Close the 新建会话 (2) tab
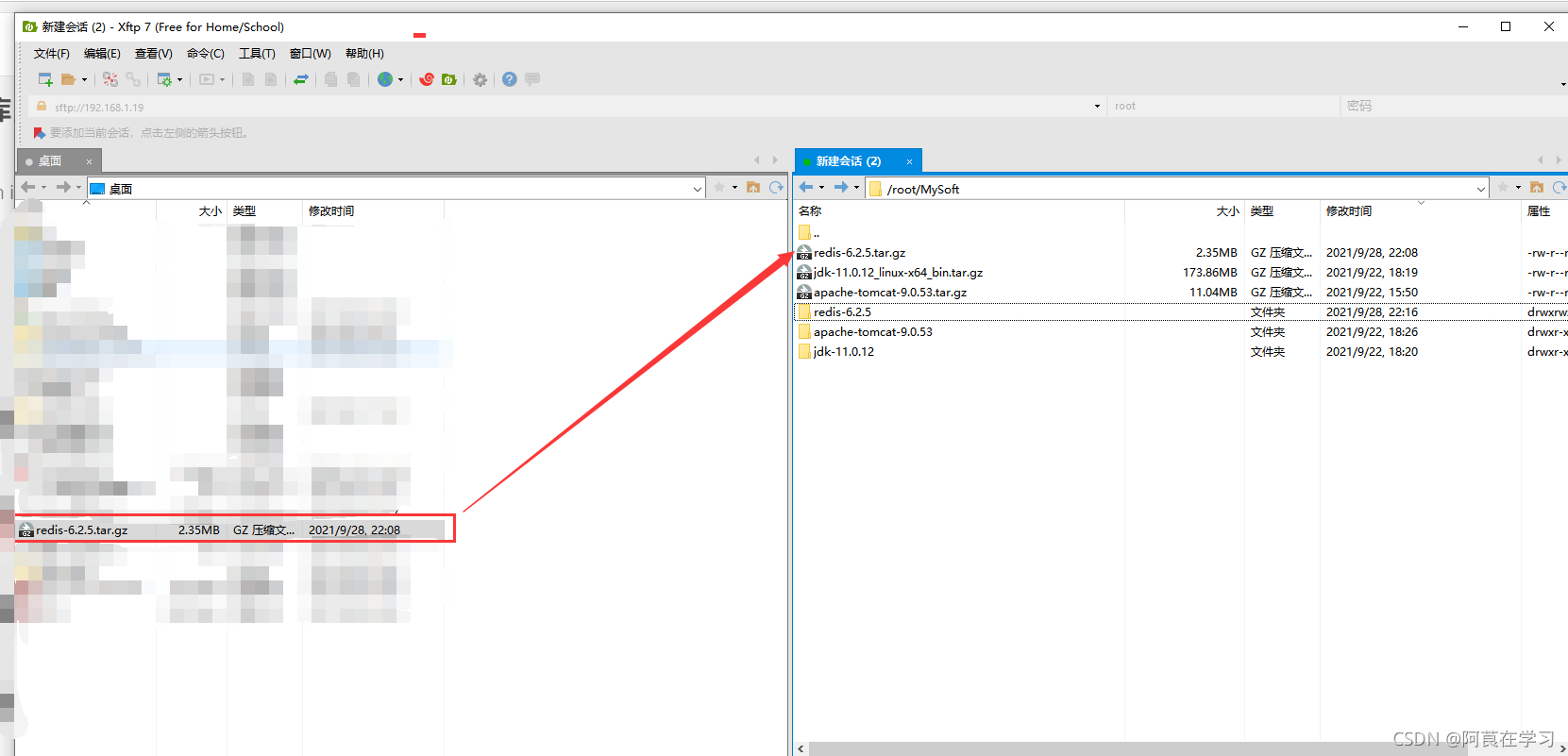The image size is (1568, 756). [x=910, y=161]
